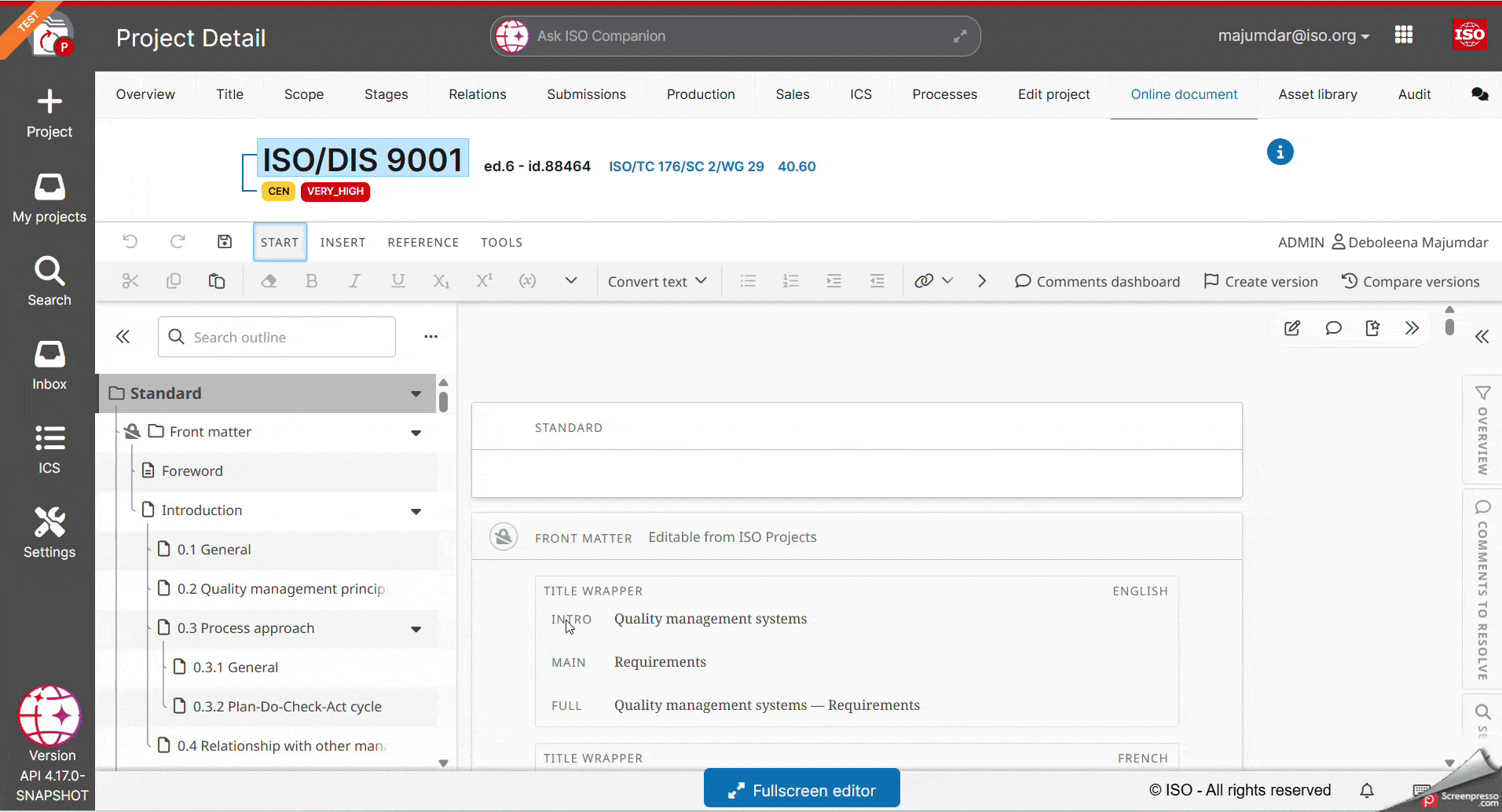Click the 40.60 stage link
The width and height of the screenshot is (1502, 812).
point(797,166)
